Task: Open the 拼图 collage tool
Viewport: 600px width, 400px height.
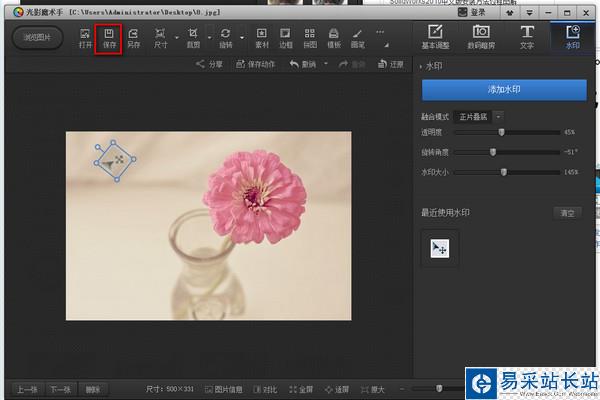Action: pyautogui.click(x=310, y=38)
